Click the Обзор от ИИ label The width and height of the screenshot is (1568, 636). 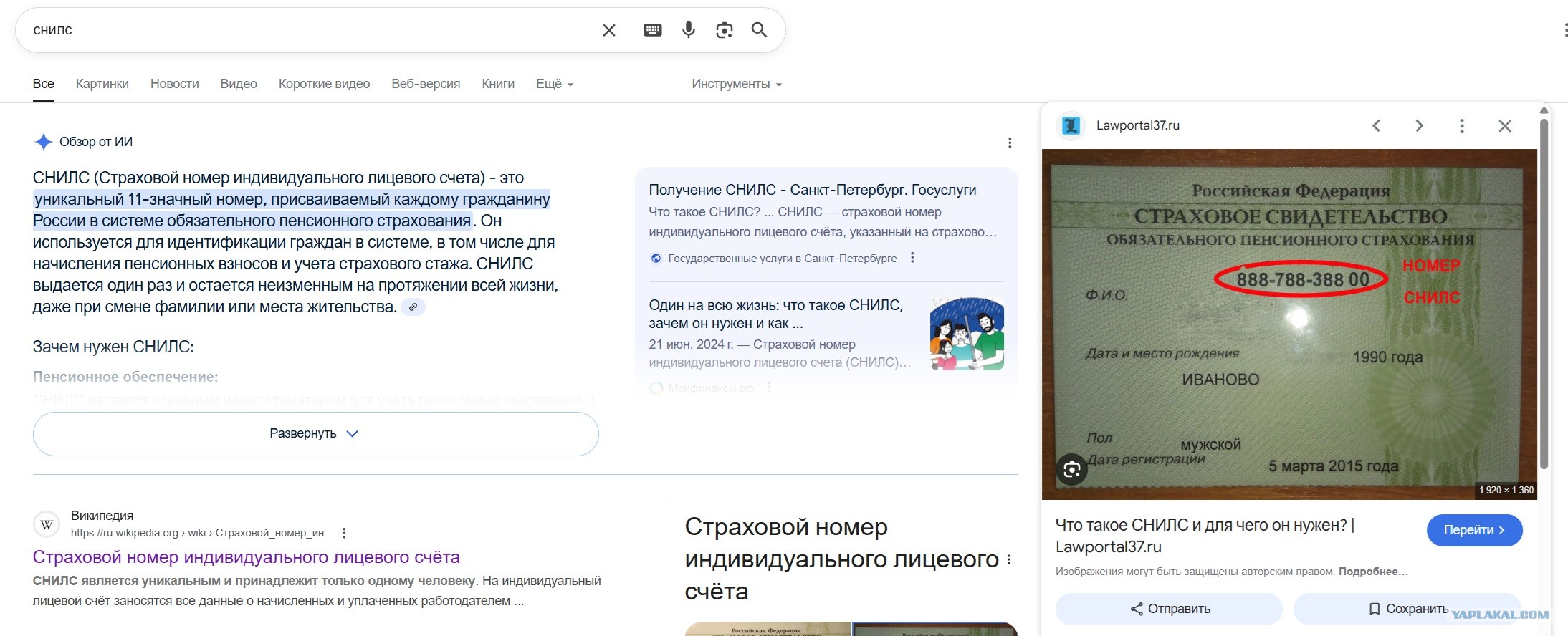pos(96,142)
